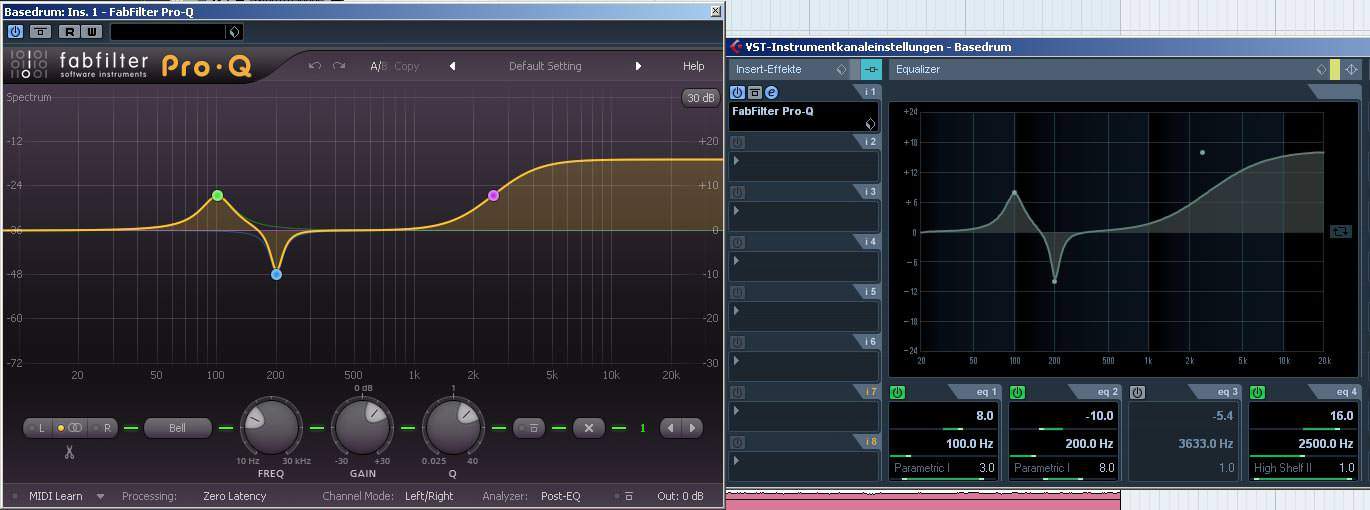Click the undo arrow in Pro-Q header
Image resolution: width=1370 pixels, height=510 pixels.
click(x=315, y=66)
